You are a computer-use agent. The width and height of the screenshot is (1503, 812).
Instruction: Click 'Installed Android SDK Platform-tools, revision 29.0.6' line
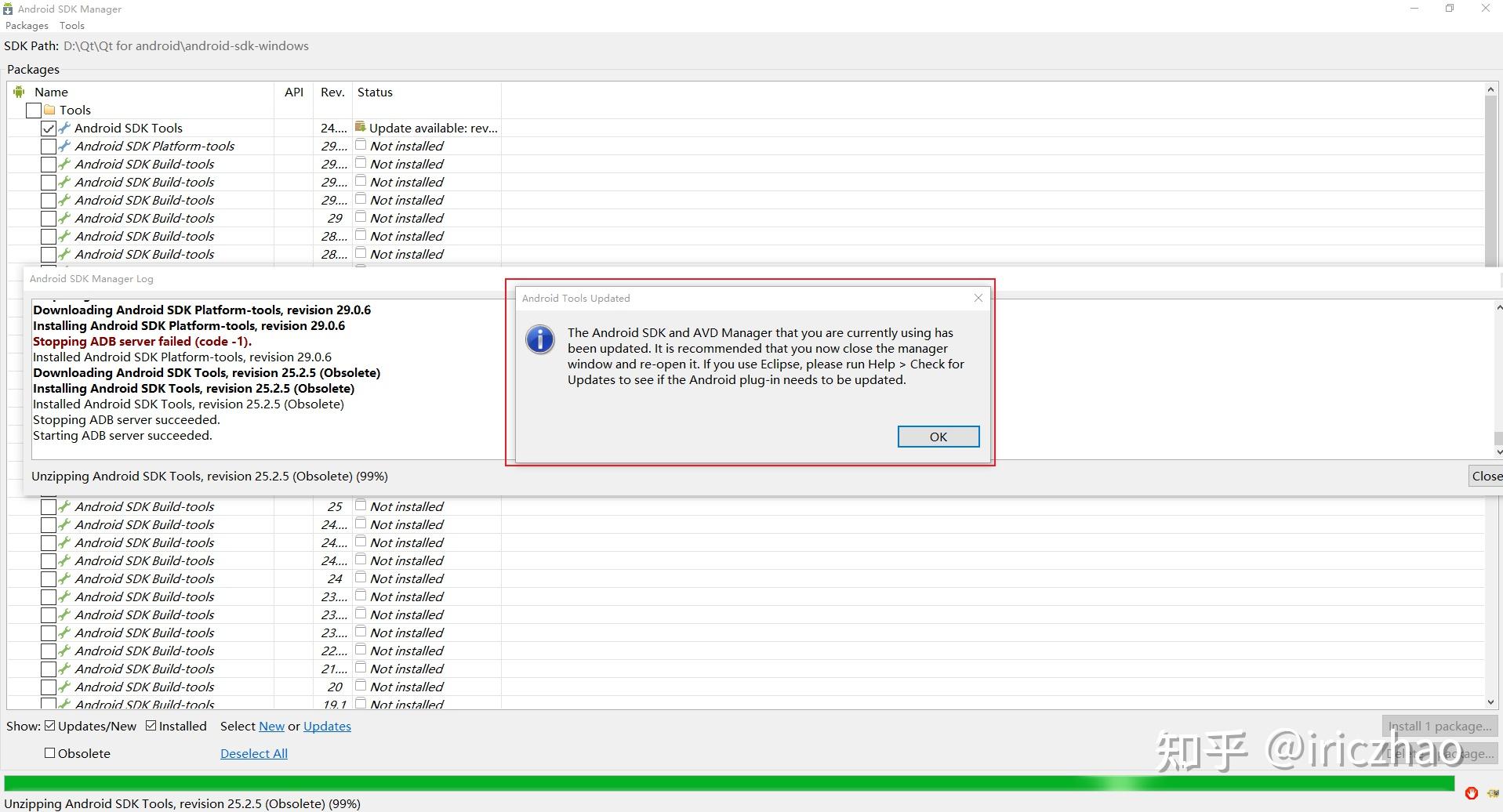pos(182,357)
